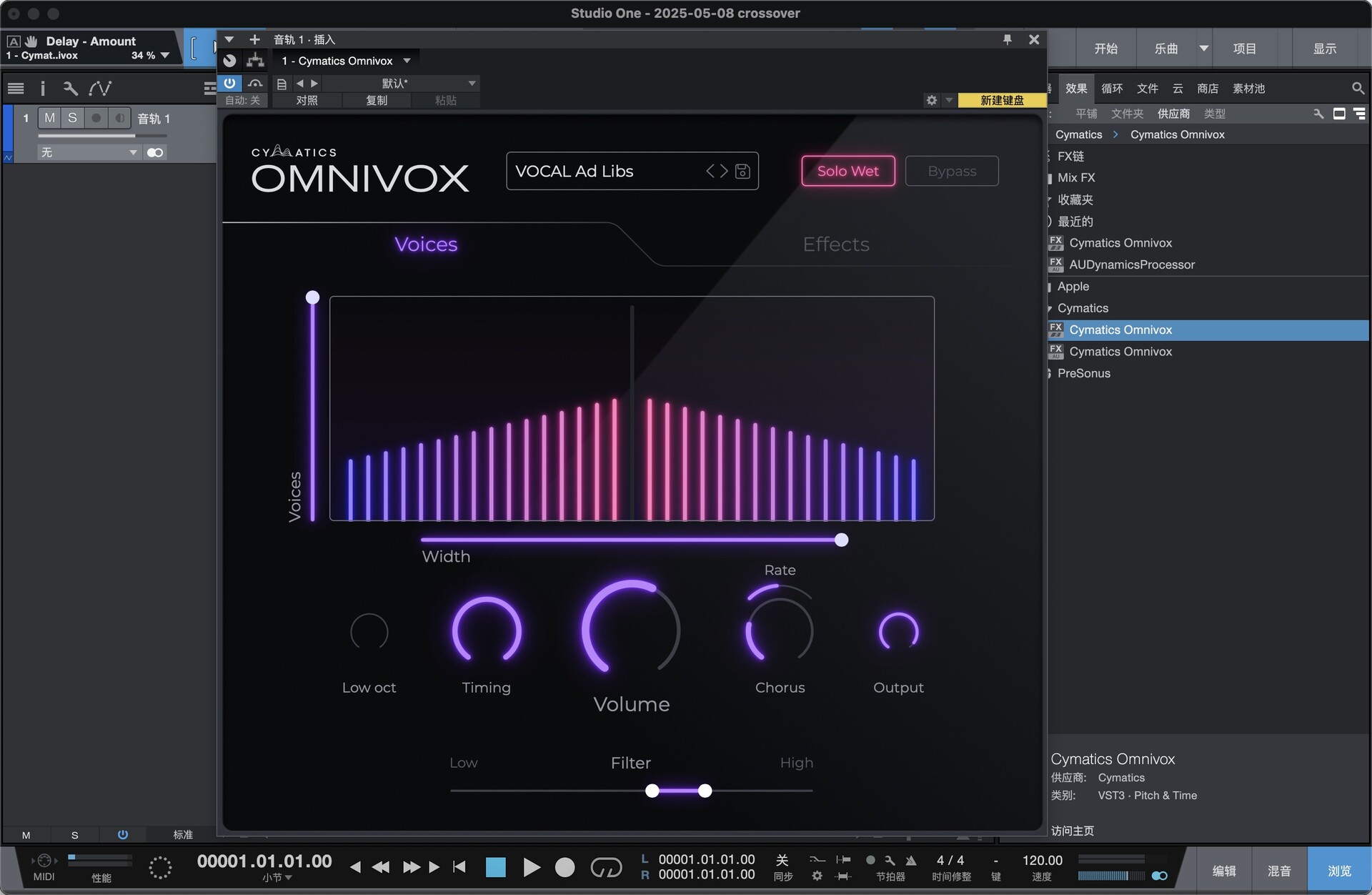Click the rewind transport icon

[x=381, y=867]
